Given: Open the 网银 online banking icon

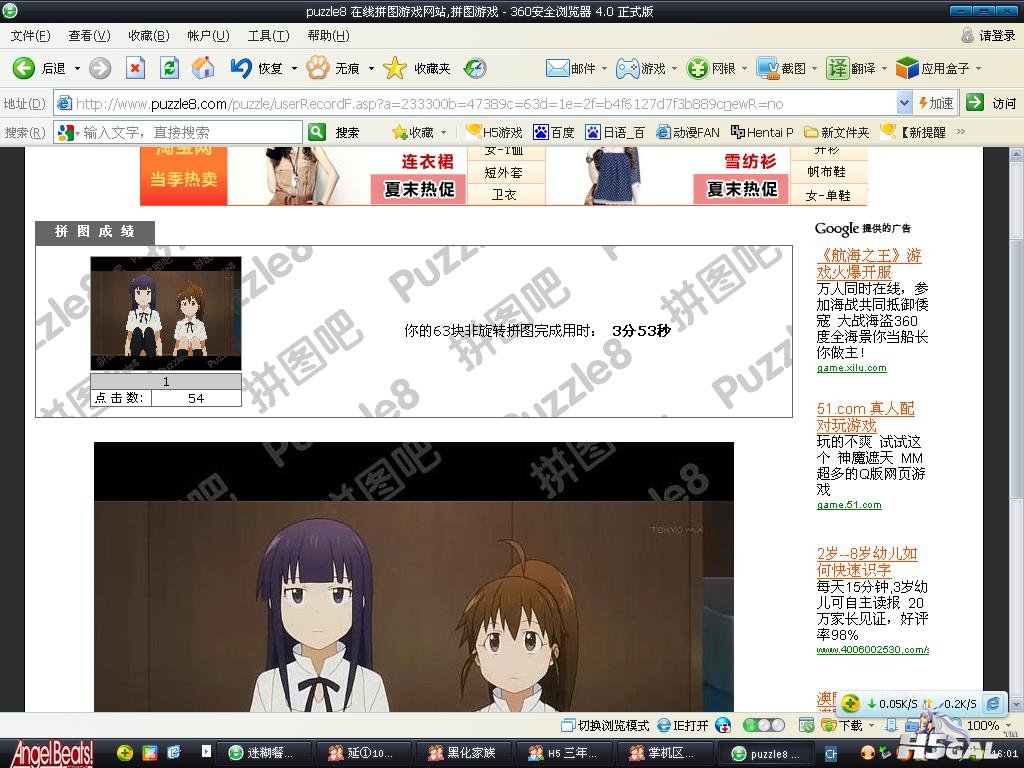Looking at the screenshot, I should coord(697,68).
